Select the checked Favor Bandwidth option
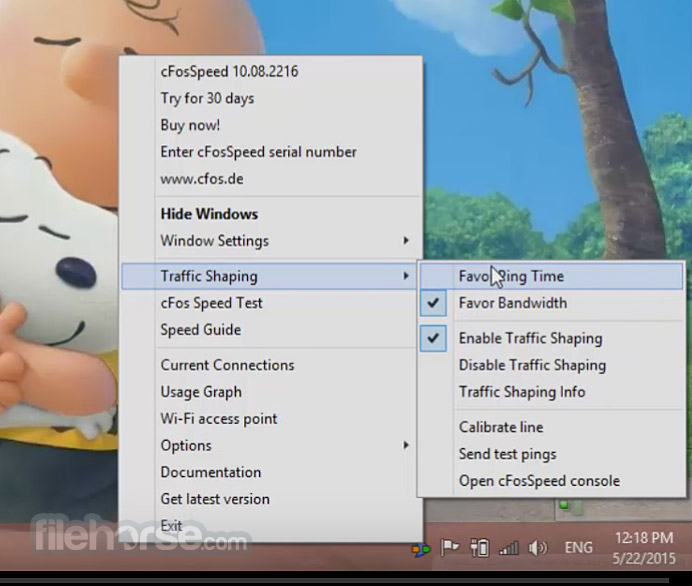692x586 pixels. click(x=551, y=303)
